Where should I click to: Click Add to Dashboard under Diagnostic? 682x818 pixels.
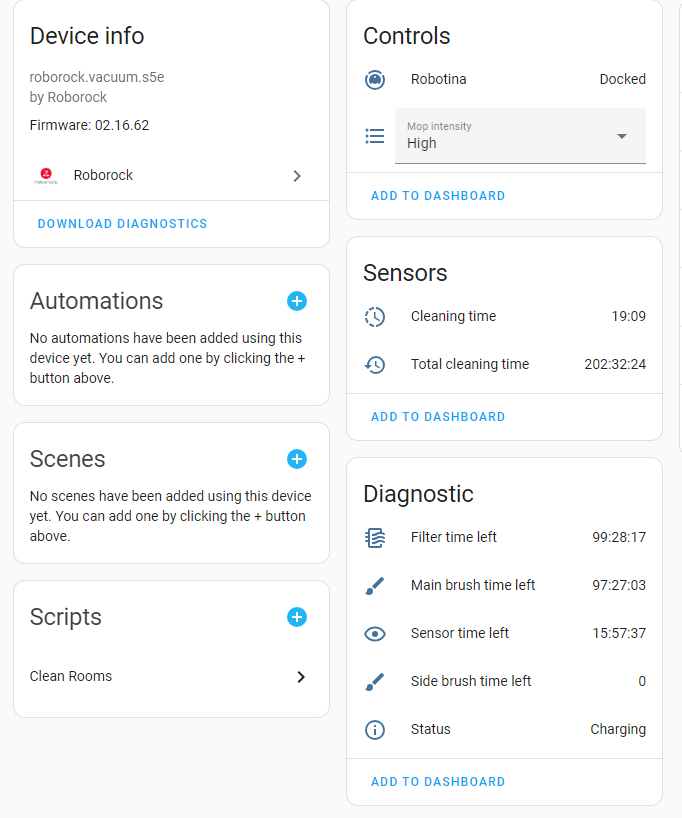(x=438, y=781)
